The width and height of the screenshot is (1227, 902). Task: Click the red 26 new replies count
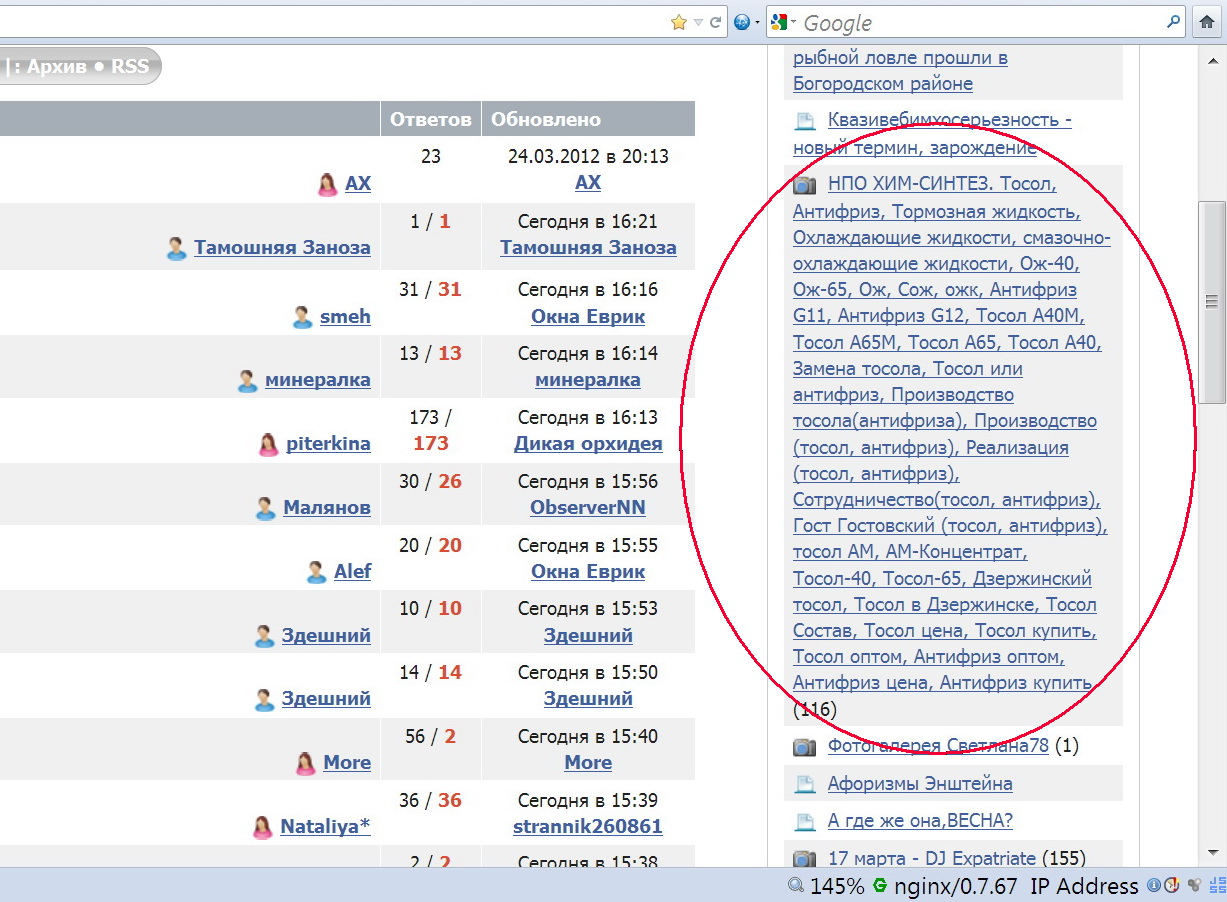point(450,482)
